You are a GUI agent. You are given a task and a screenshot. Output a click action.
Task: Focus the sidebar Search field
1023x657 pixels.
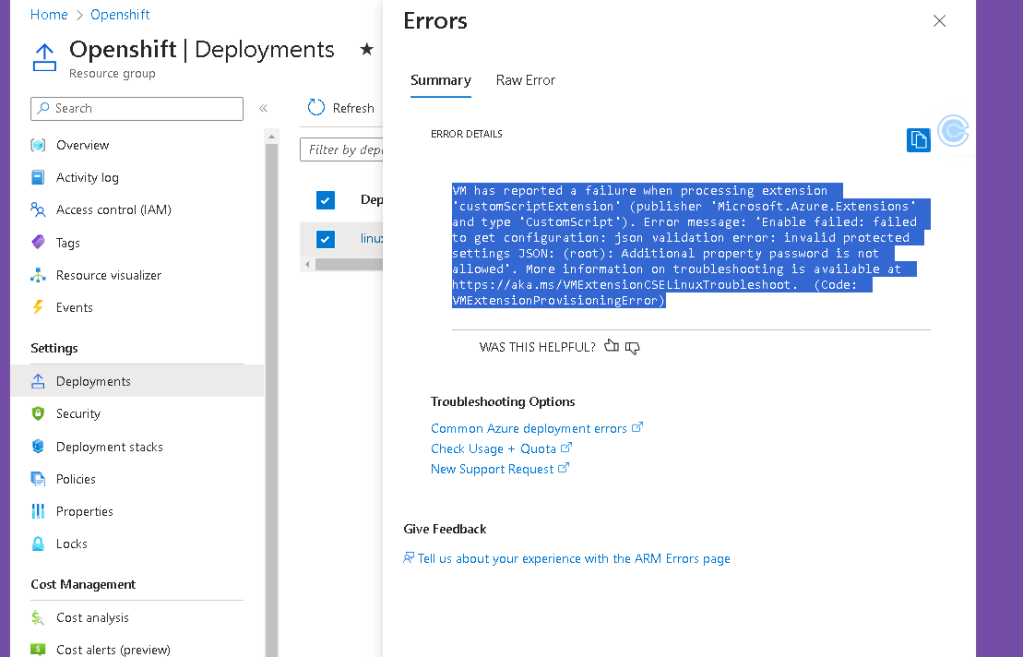pyautogui.click(x=137, y=108)
